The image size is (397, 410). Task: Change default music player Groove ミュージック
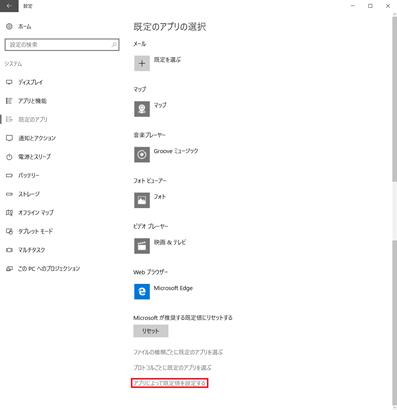click(x=176, y=151)
